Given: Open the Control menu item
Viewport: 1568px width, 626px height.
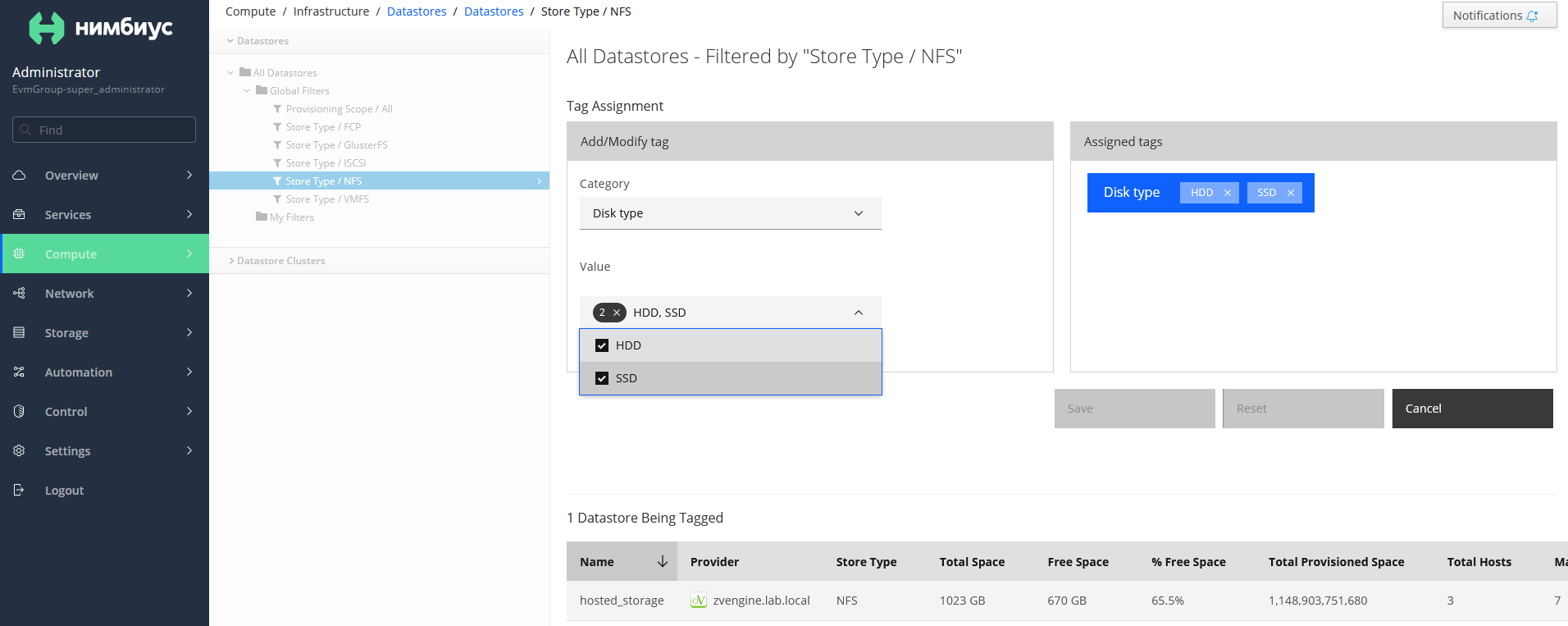Looking at the screenshot, I should [104, 411].
